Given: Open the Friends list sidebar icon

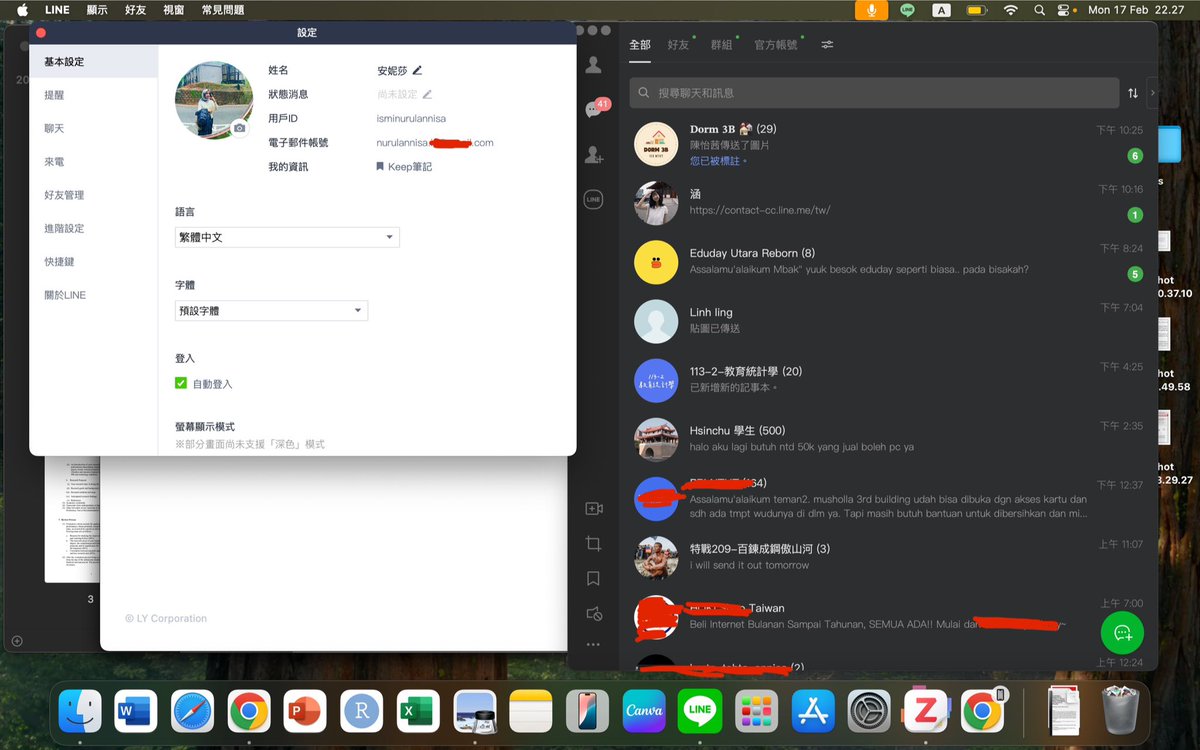Looking at the screenshot, I should point(594,63).
